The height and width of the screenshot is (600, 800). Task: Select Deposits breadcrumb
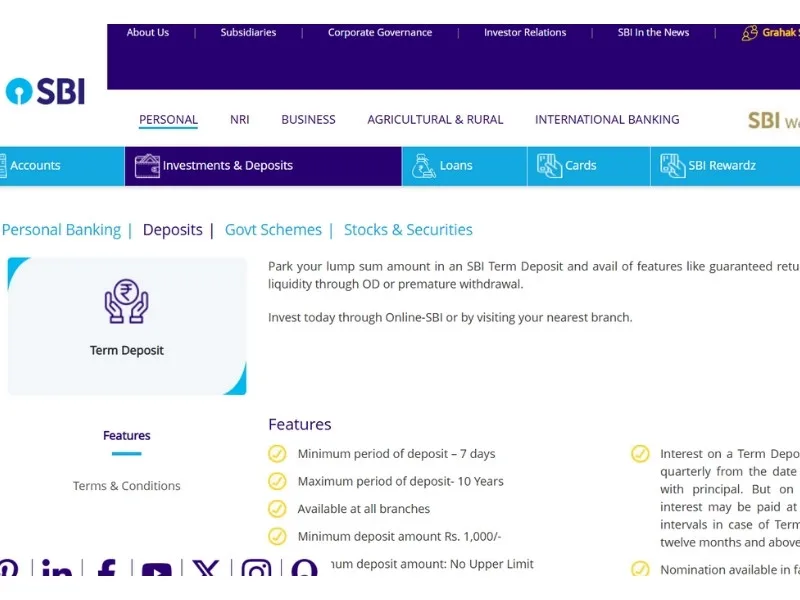coord(172,230)
